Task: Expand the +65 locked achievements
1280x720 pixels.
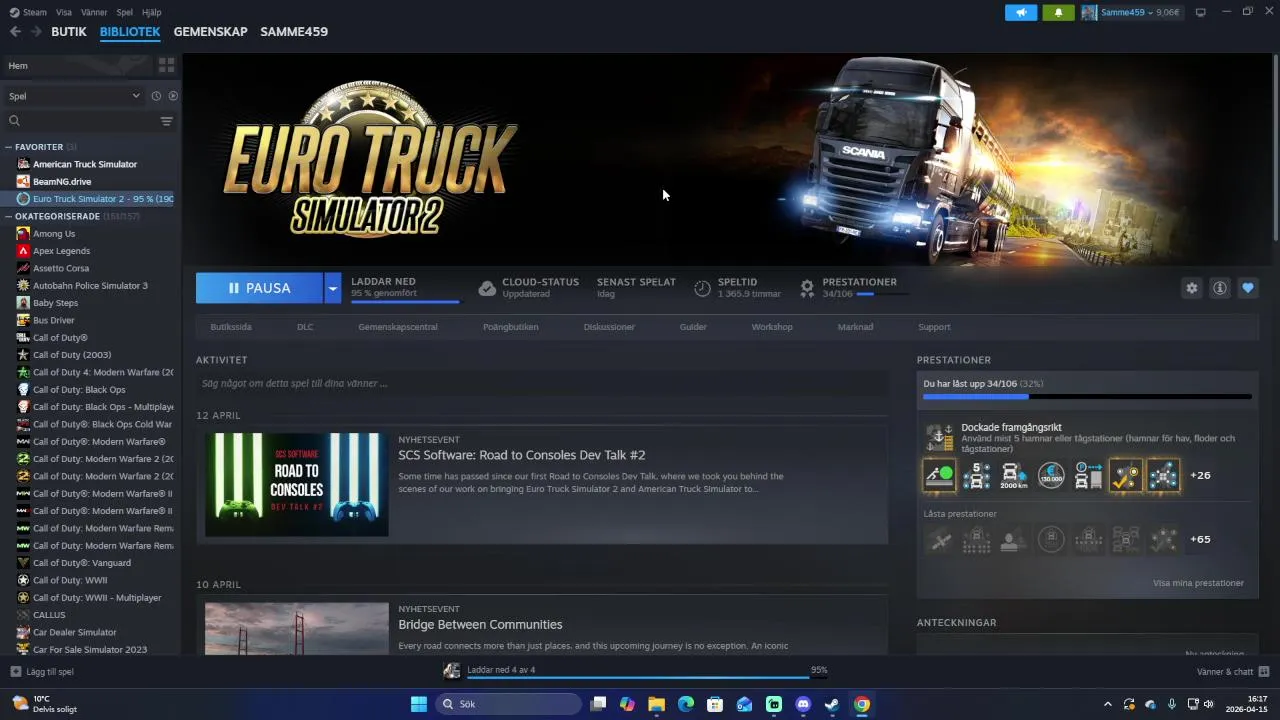Action: click(1200, 539)
